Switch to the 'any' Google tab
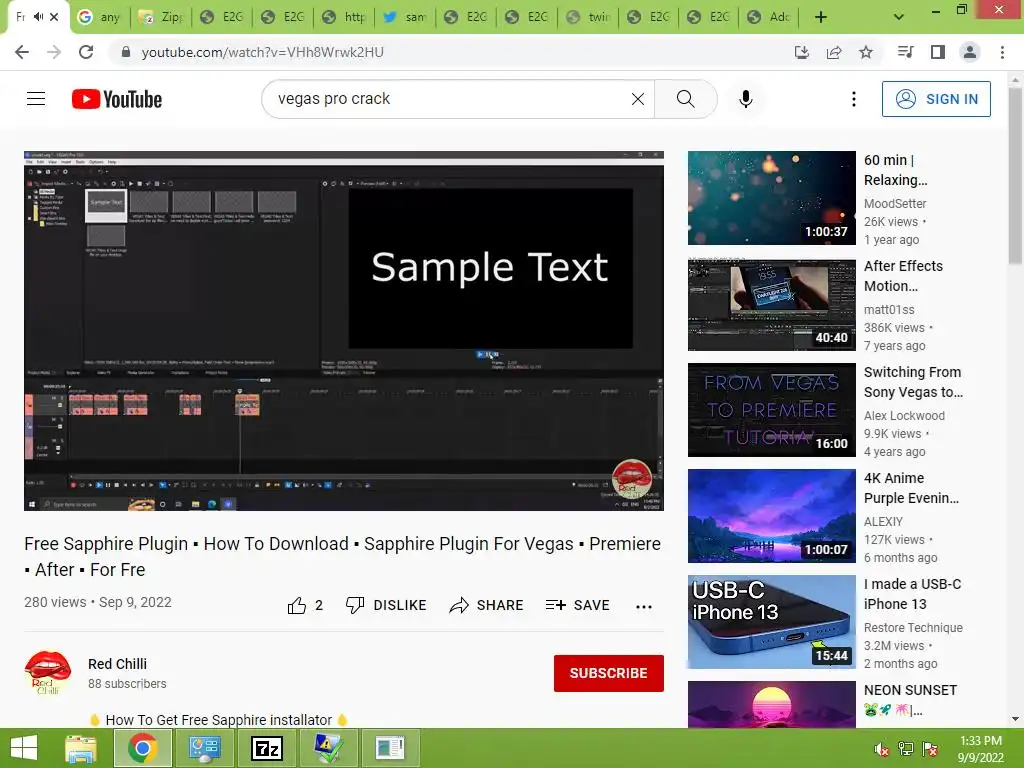The height and width of the screenshot is (768, 1024). coord(99,17)
